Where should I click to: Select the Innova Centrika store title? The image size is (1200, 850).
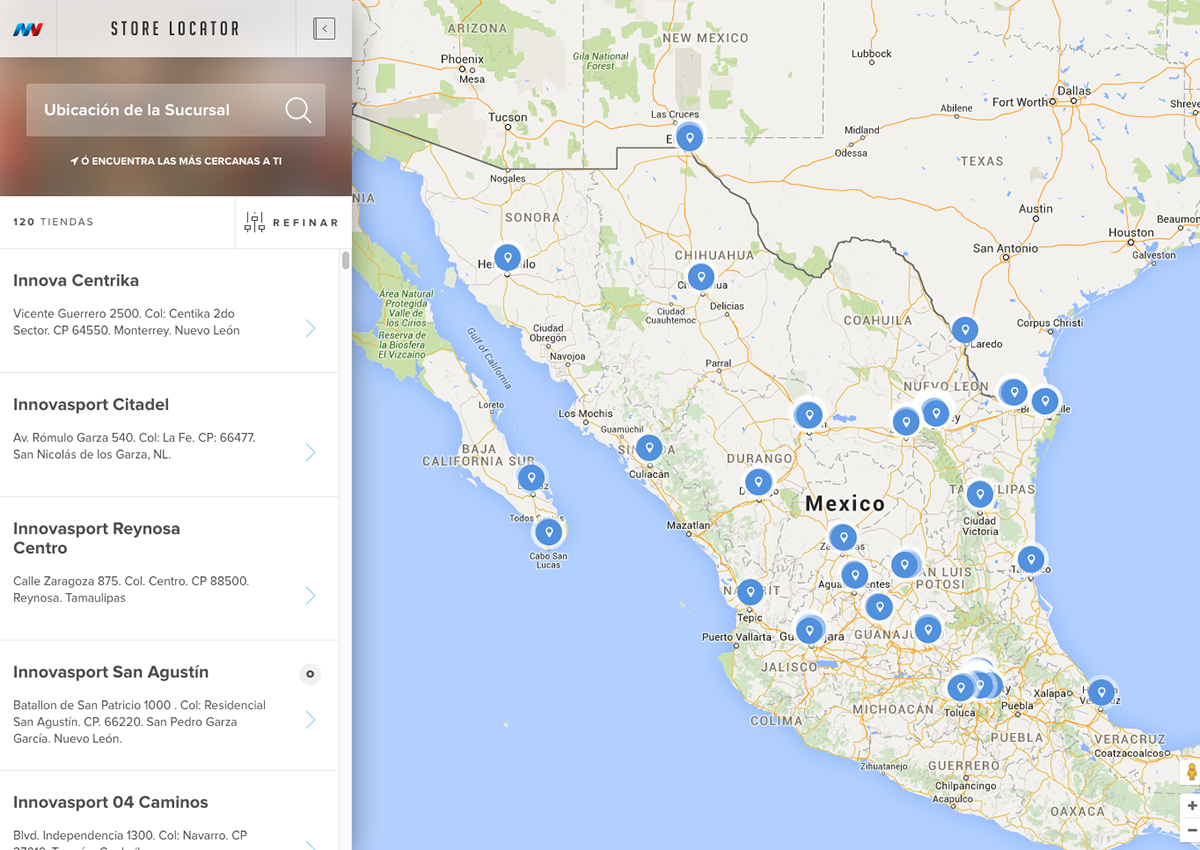(76, 281)
